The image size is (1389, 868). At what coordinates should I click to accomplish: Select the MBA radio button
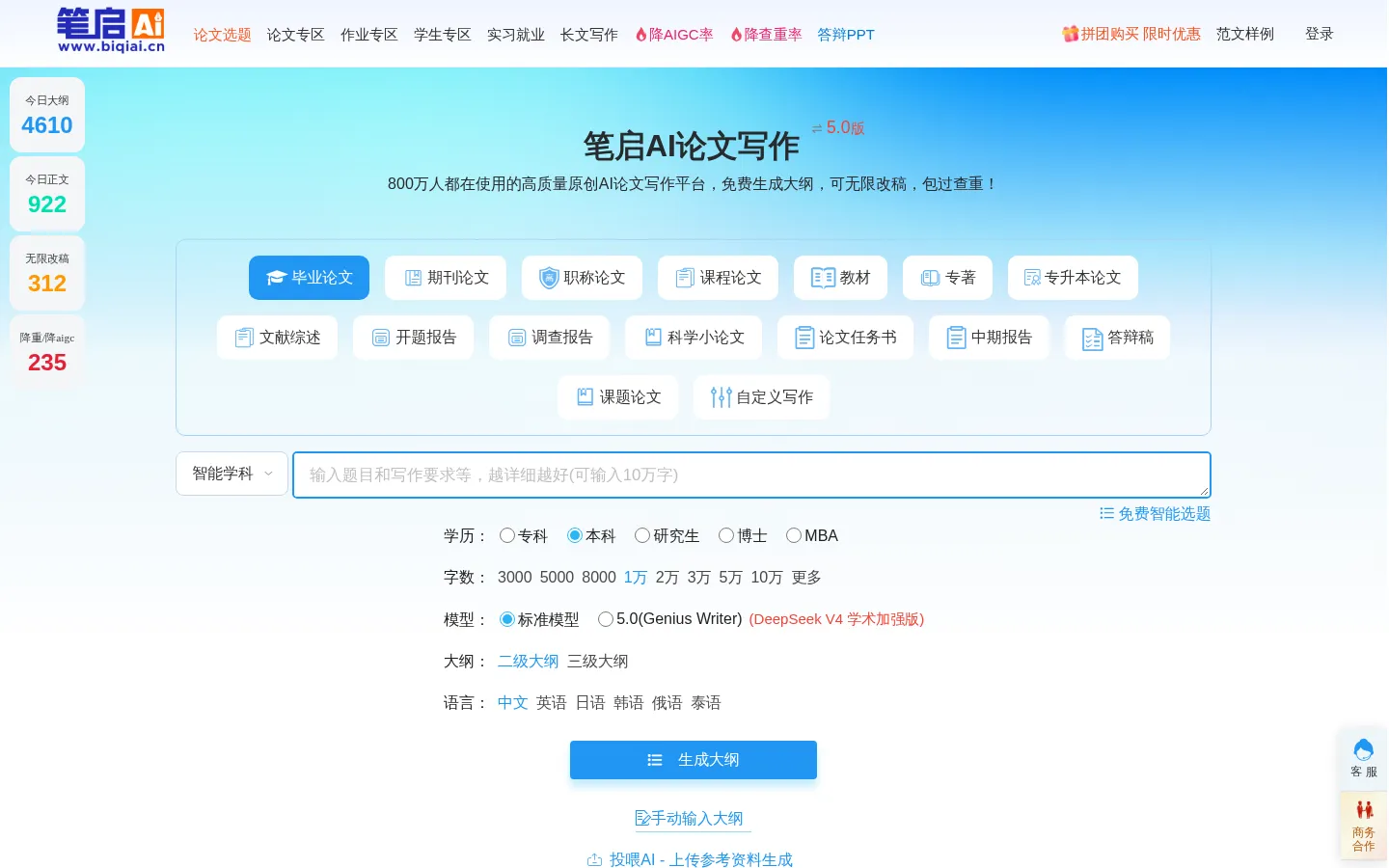click(794, 535)
